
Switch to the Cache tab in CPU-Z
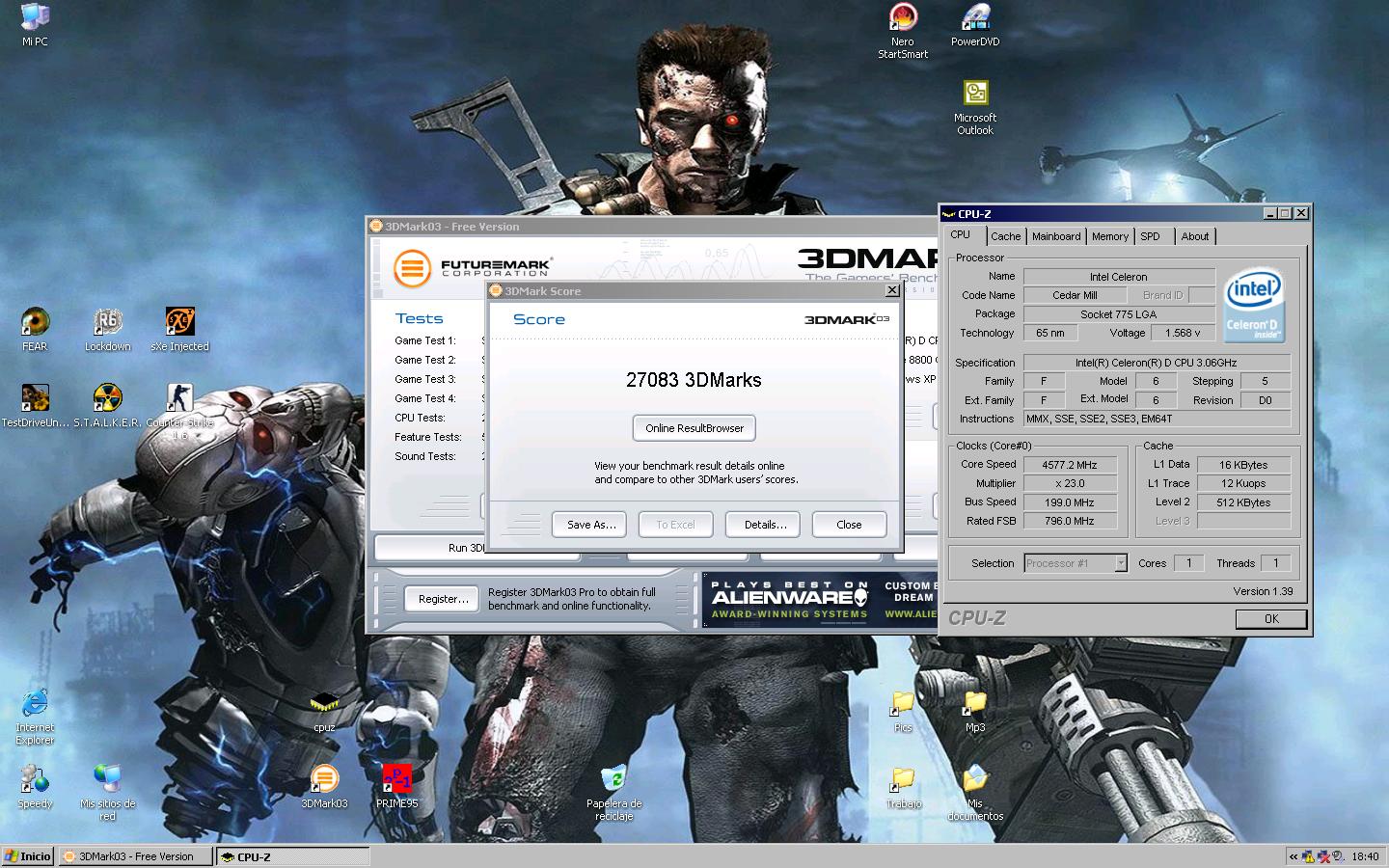pos(1005,236)
